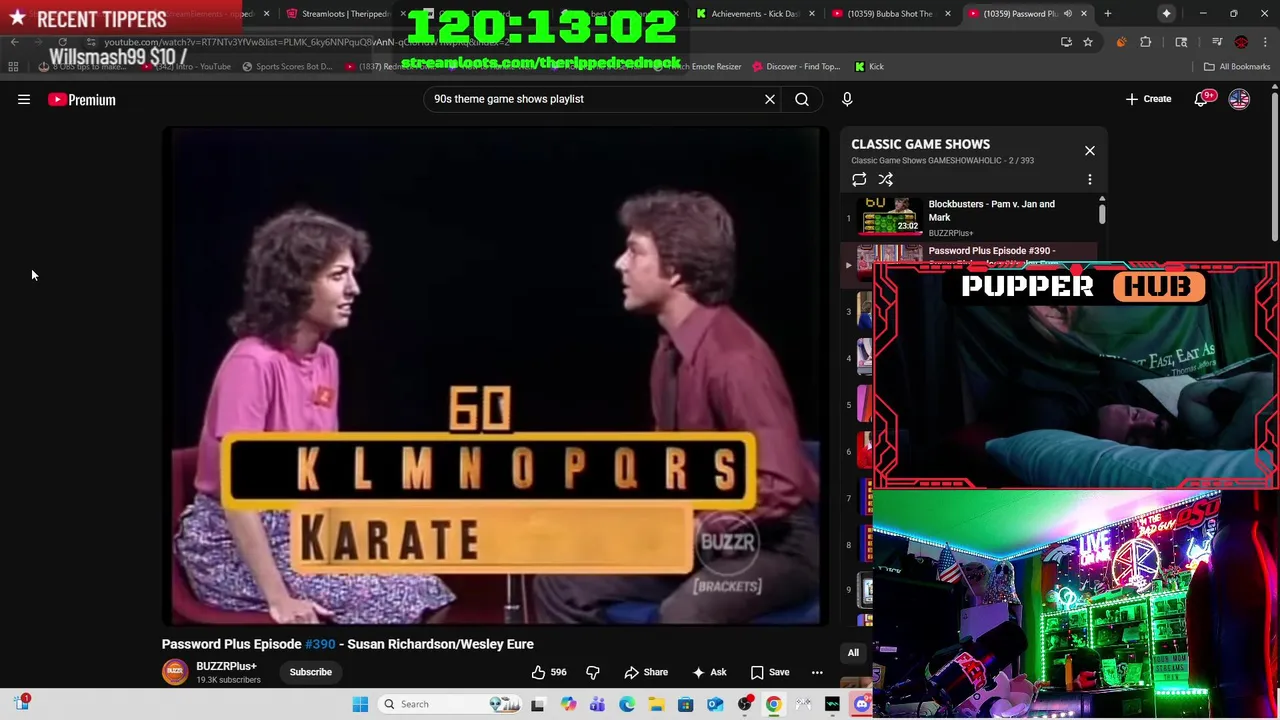Open Windows widgets icon in taskbar corner
The image size is (1280, 720).
(x=21, y=703)
